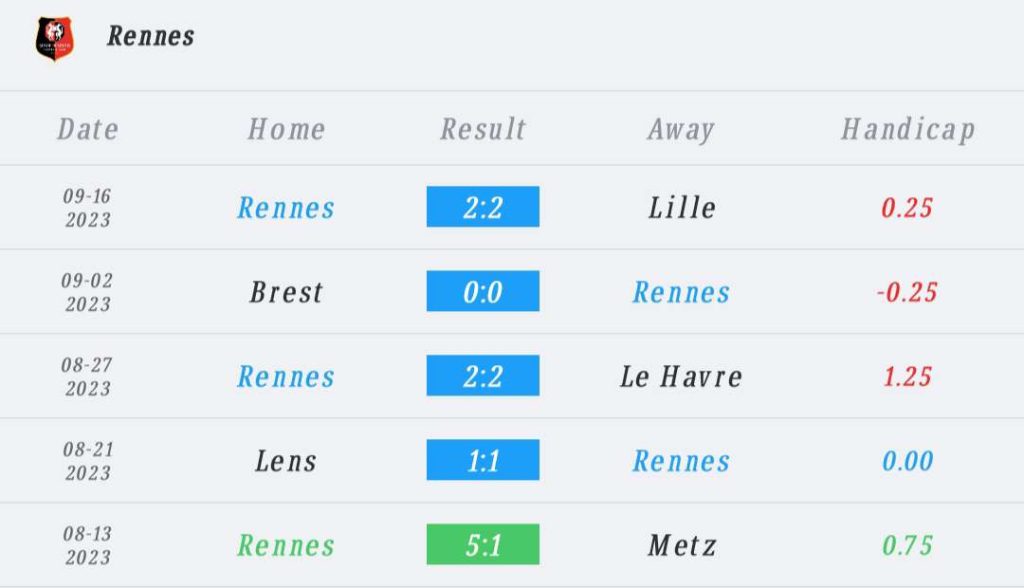Click the 09-16 2023 match date
The width and height of the screenshot is (1024, 588).
coord(88,207)
